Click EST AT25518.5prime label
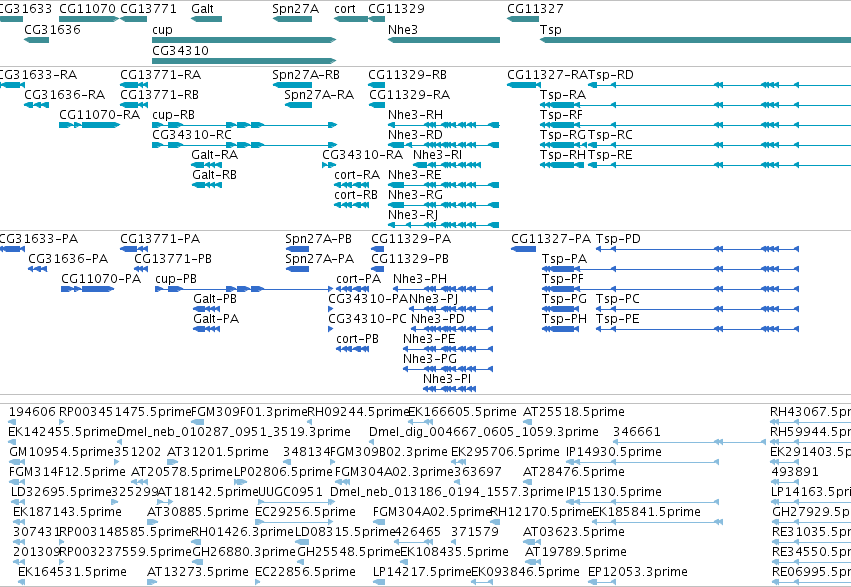The width and height of the screenshot is (851, 587). click(x=574, y=412)
